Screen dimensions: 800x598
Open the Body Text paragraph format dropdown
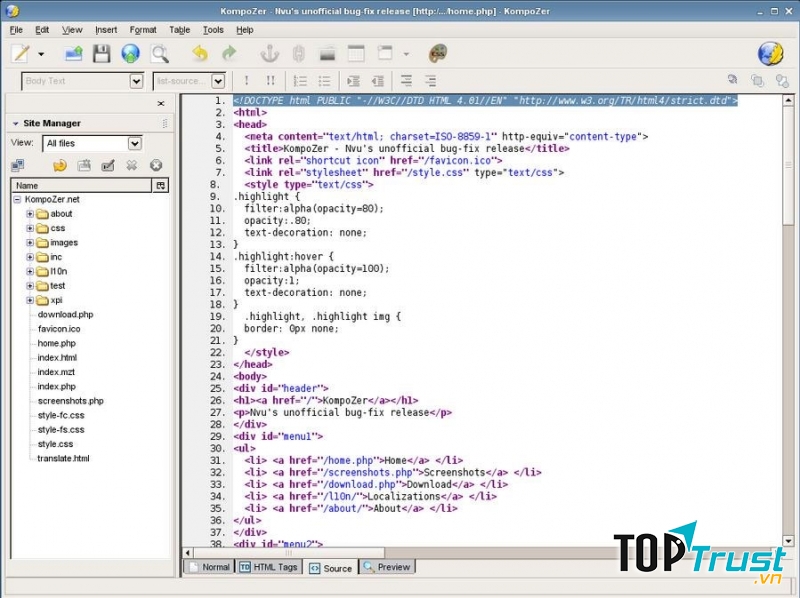click(x=136, y=81)
